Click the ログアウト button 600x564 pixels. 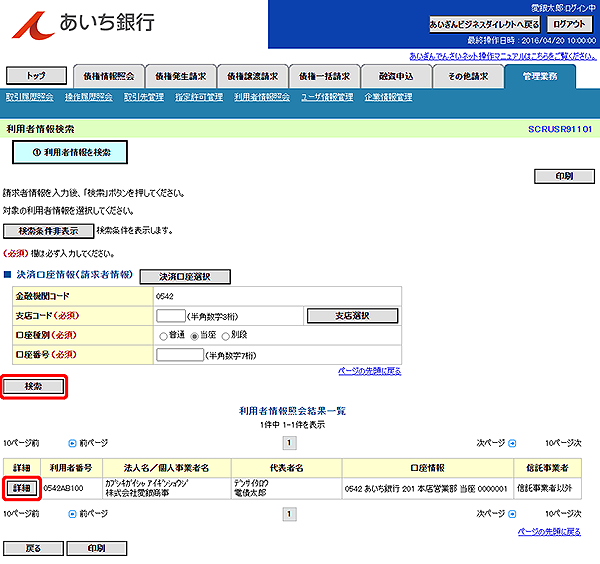pos(569,25)
